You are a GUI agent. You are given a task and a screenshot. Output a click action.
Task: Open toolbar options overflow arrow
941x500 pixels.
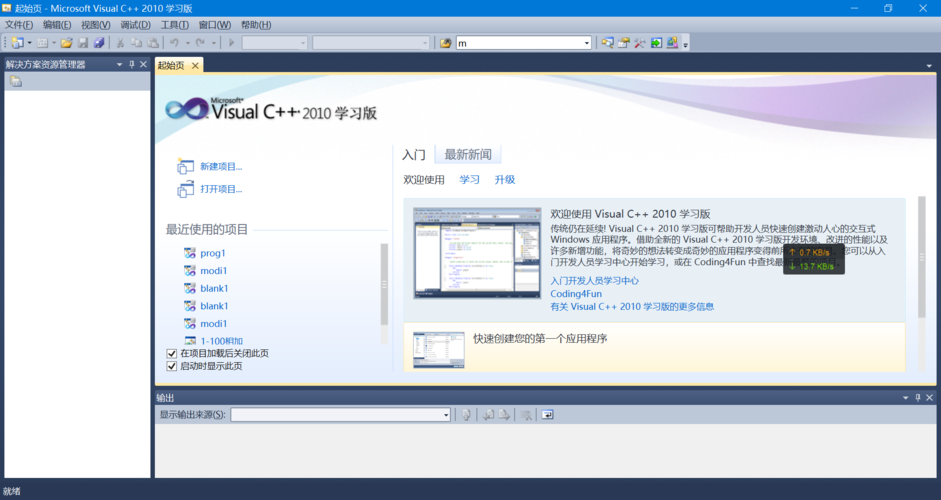685,44
